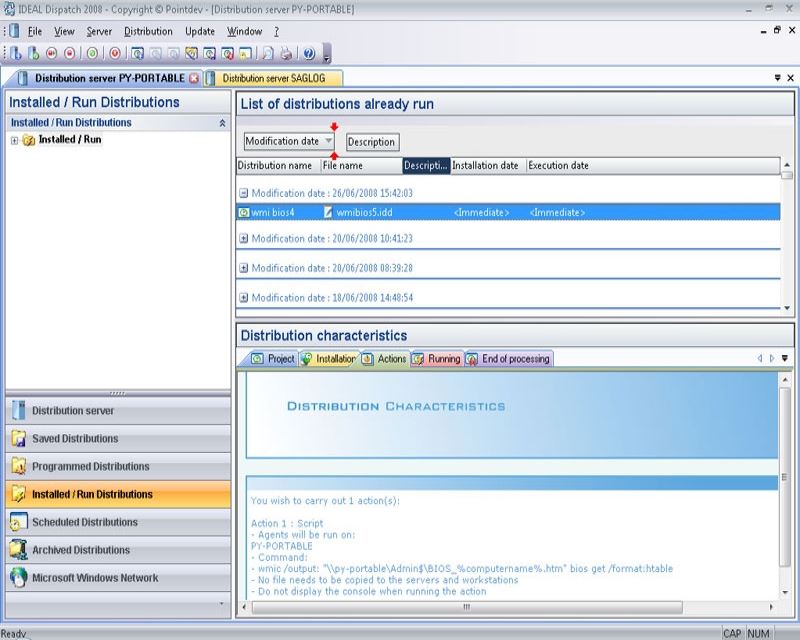800x640 pixels.
Task: Select Saved Distributions in the sidebar
Action: tap(75, 439)
